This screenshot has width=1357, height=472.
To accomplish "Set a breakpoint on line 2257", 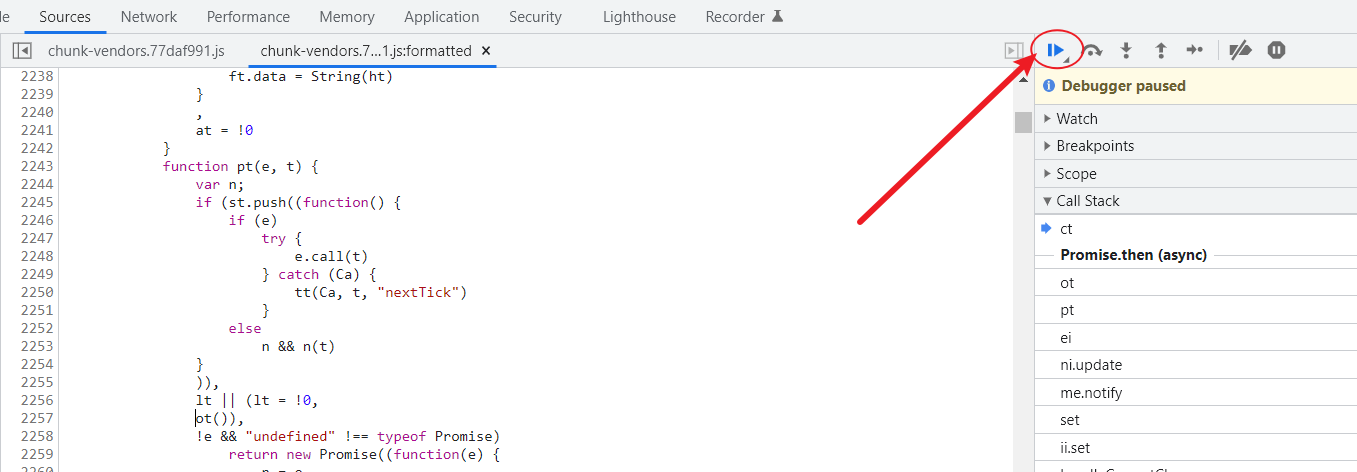I will click(36, 418).
